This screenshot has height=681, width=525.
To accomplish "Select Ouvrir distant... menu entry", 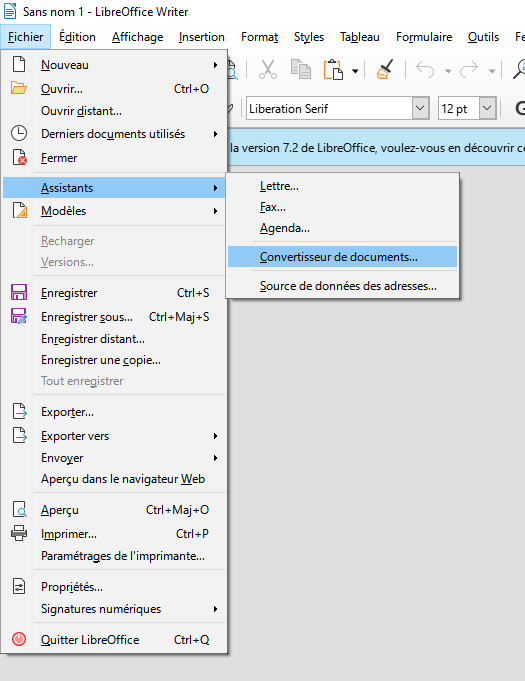I will click(x=114, y=111).
